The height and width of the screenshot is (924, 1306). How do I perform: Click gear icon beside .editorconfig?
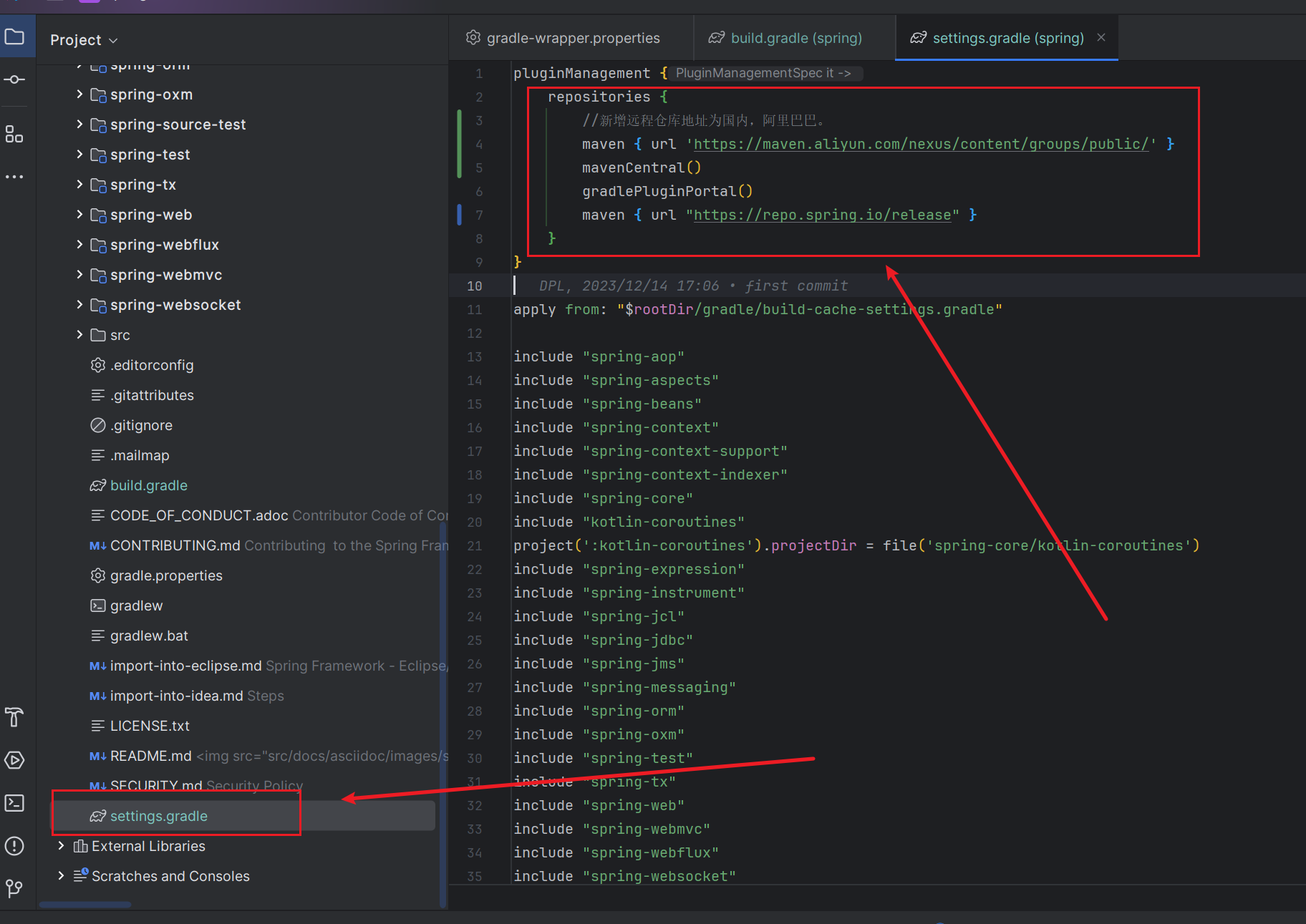98,365
